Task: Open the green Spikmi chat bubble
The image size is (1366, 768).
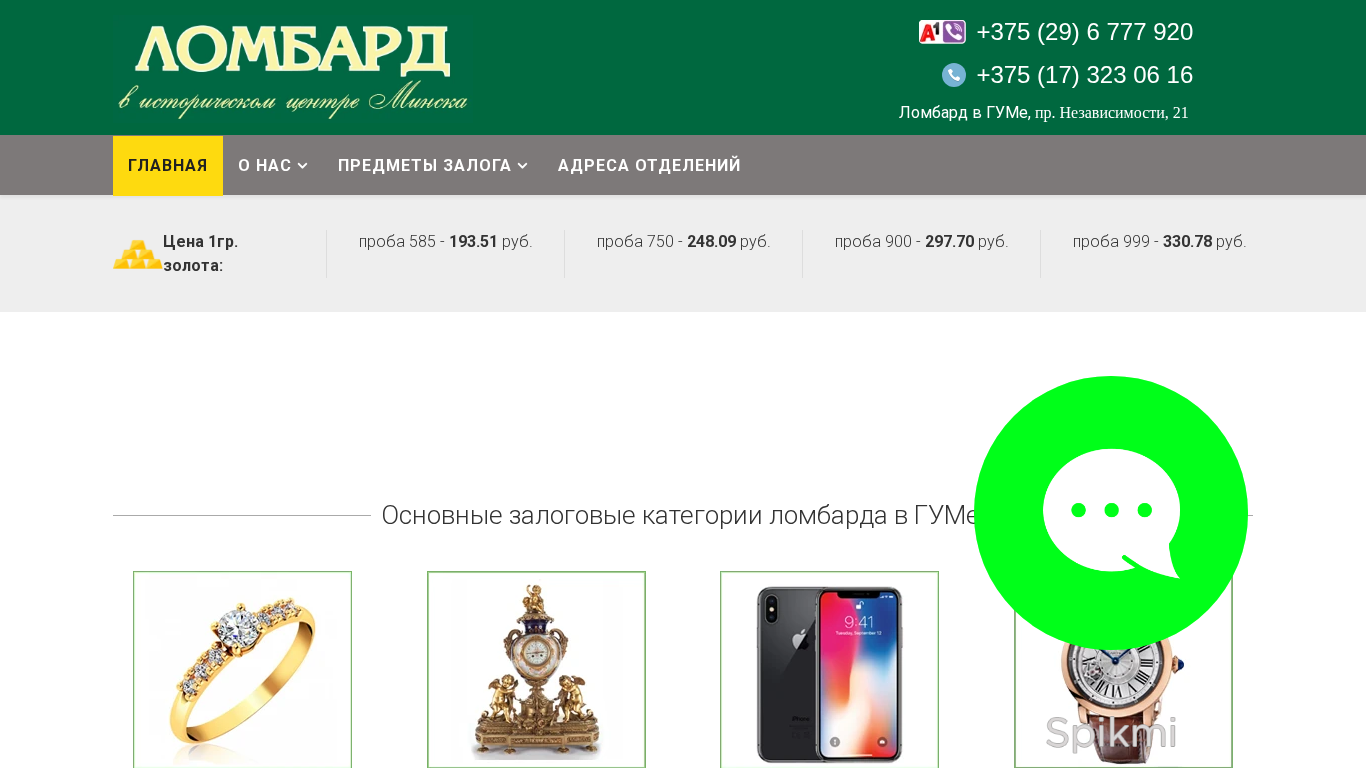Action: tap(1111, 513)
